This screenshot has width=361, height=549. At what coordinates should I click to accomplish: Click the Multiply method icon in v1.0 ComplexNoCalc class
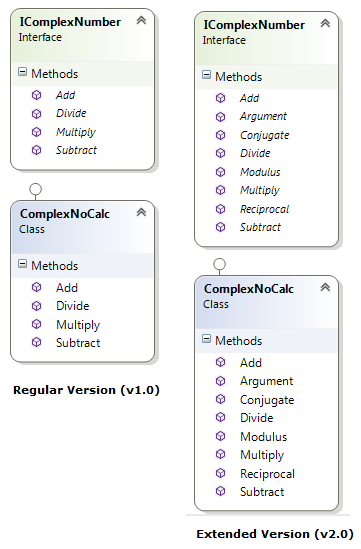[36, 324]
